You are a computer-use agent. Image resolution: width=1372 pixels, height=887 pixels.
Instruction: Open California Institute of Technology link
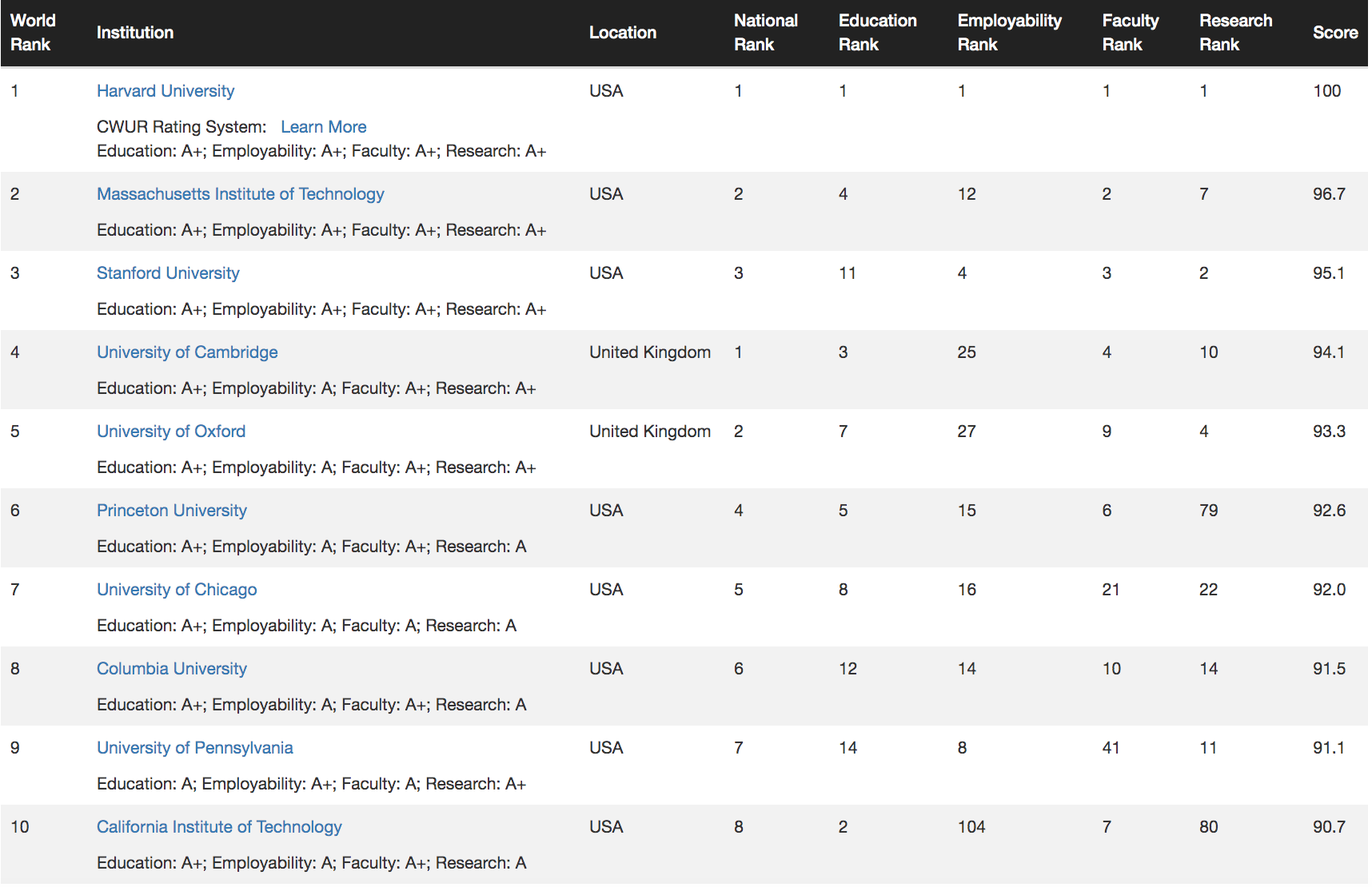tap(219, 827)
